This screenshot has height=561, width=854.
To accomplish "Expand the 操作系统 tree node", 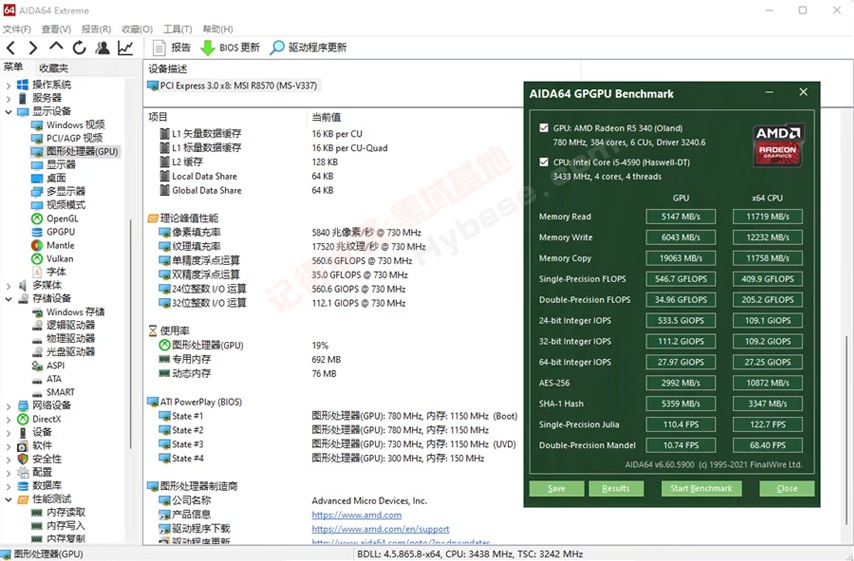I will [x=9, y=85].
